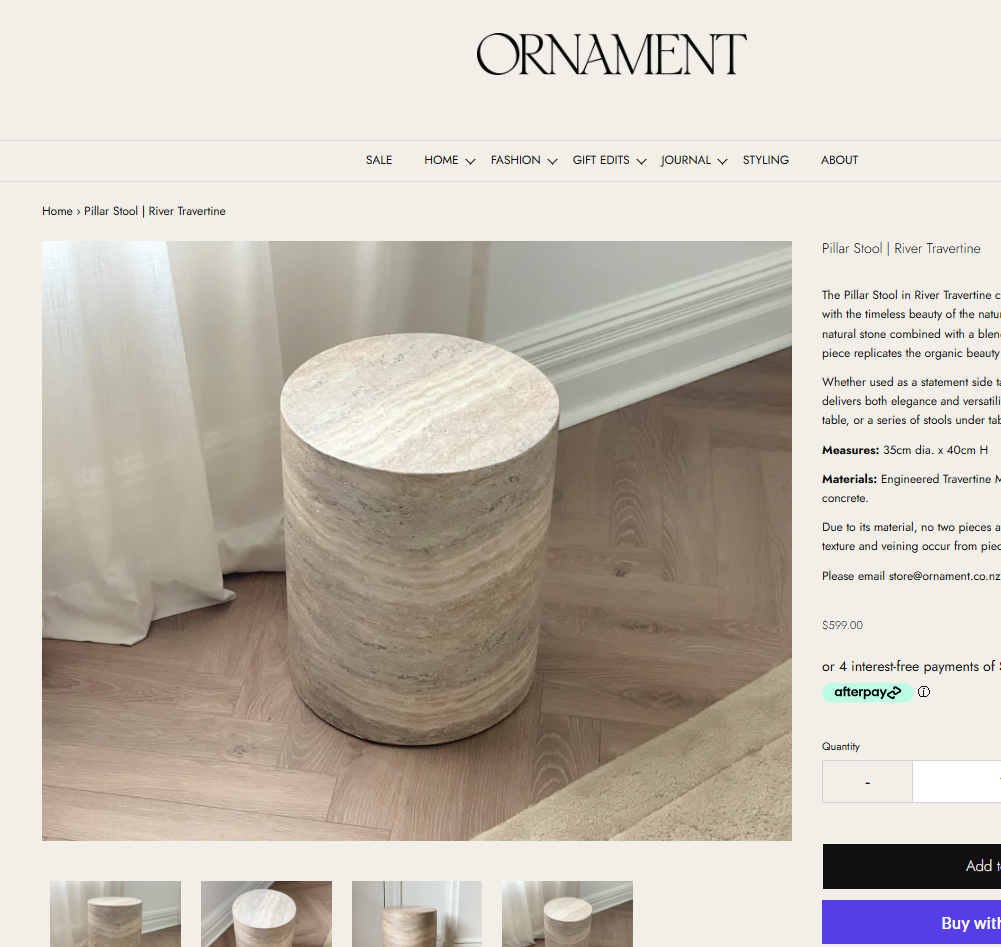Decrease quantity with the minus button
1001x947 pixels.
[x=867, y=782]
